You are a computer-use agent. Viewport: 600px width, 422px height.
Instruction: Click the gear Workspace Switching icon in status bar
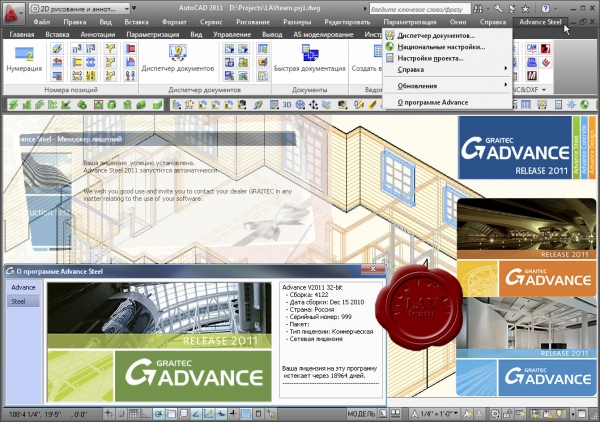(x=495, y=414)
